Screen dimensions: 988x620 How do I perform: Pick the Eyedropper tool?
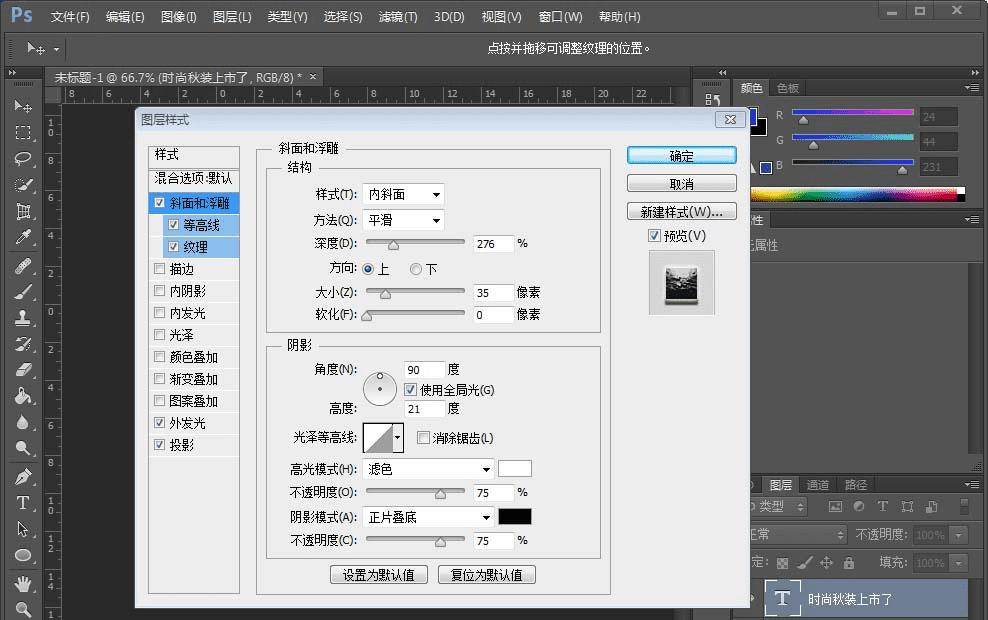pos(23,238)
